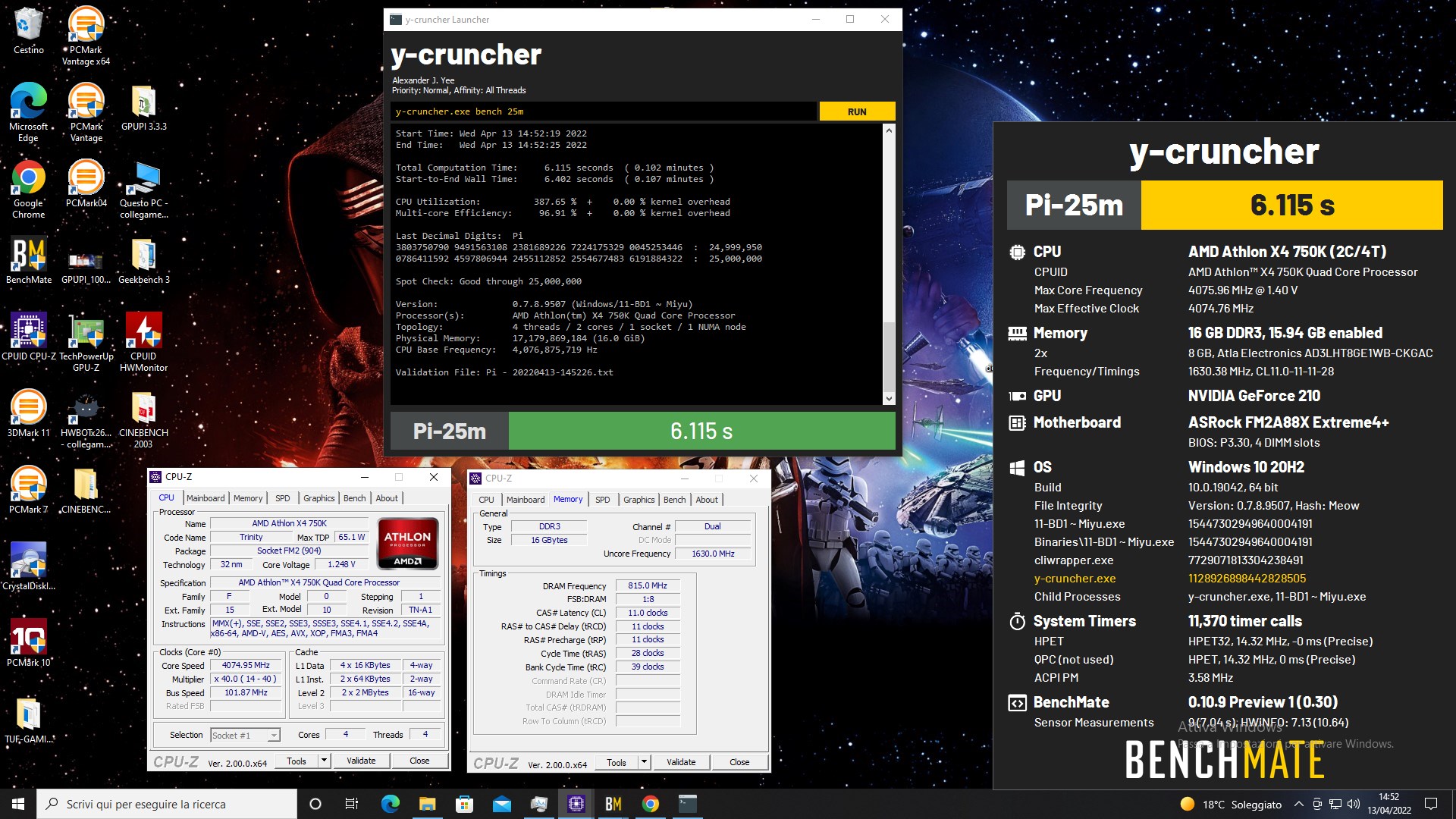Open Google Chrome desktop shortcut
This screenshot has height=819, width=1456.
click(x=28, y=190)
